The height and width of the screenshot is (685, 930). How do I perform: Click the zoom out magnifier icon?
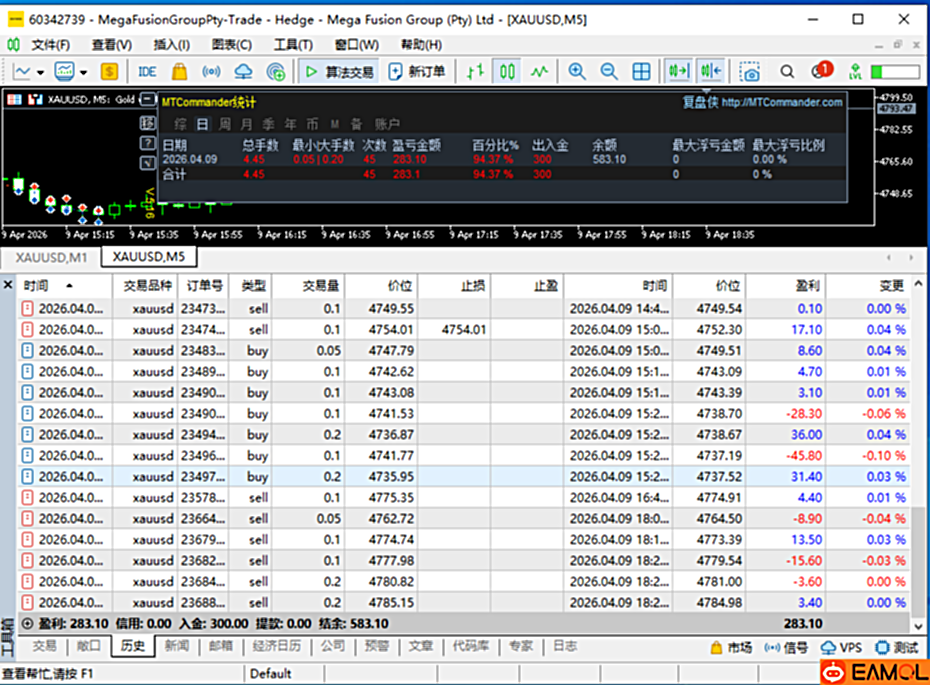point(609,71)
